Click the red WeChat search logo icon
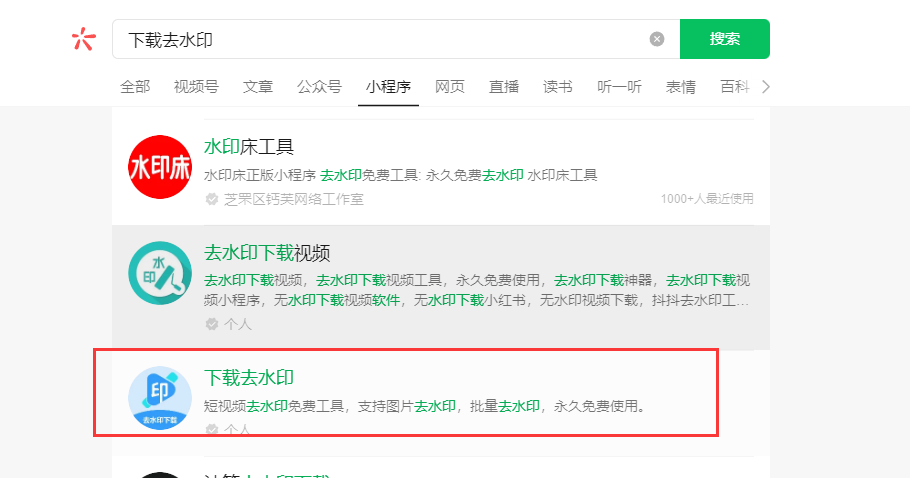 [83, 39]
